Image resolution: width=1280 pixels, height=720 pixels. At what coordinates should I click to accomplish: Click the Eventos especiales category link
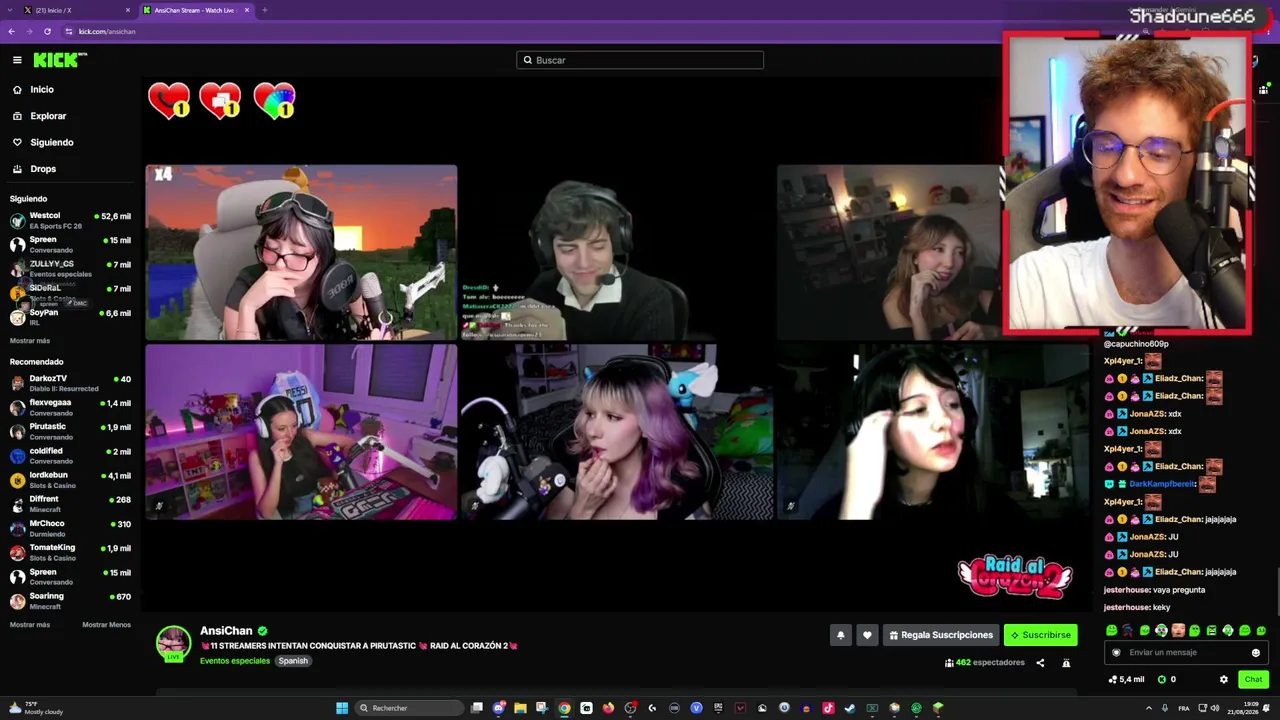(x=235, y=661)
